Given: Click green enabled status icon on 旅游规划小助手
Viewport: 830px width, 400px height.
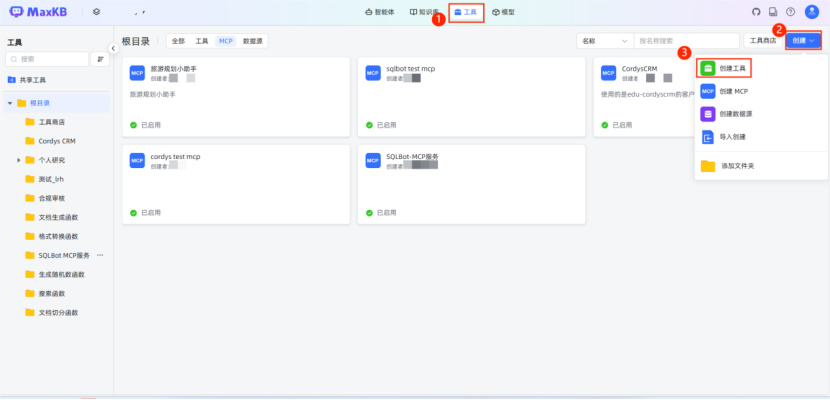Looking at the screenshot, I should [x=133, y=125].
